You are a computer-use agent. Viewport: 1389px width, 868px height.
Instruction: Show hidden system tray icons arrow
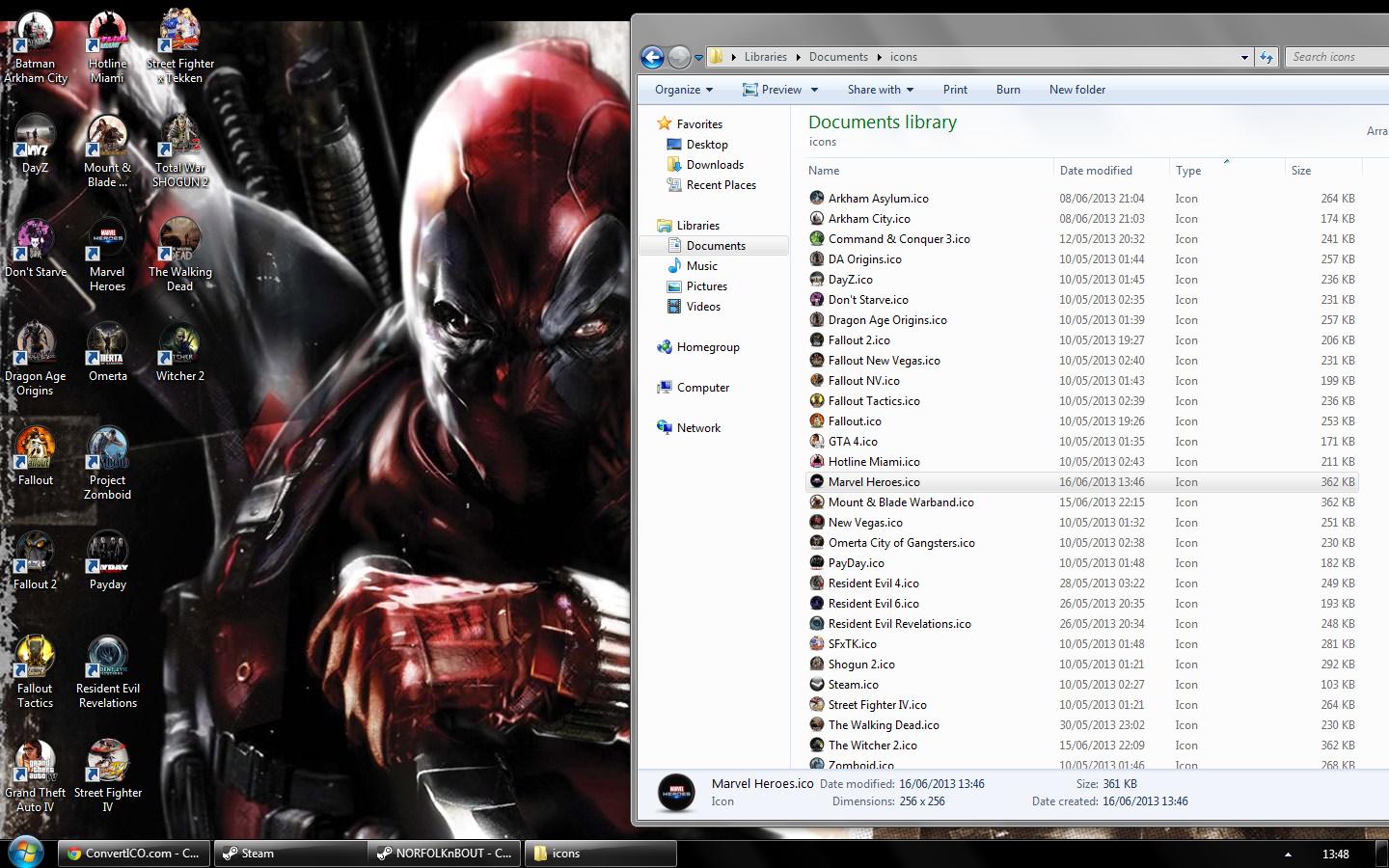click(1288, 854)
